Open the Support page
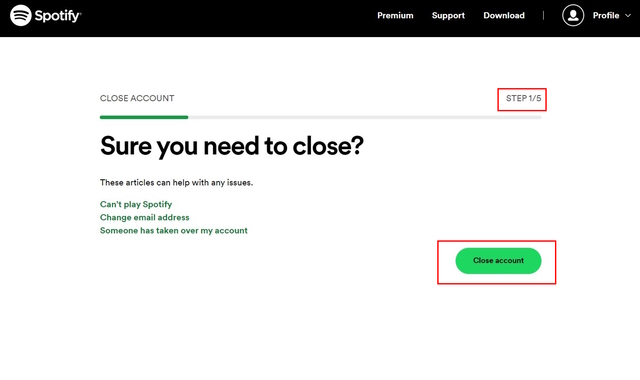640x380 pixels. pyautogui.click(x=448, y=16)
